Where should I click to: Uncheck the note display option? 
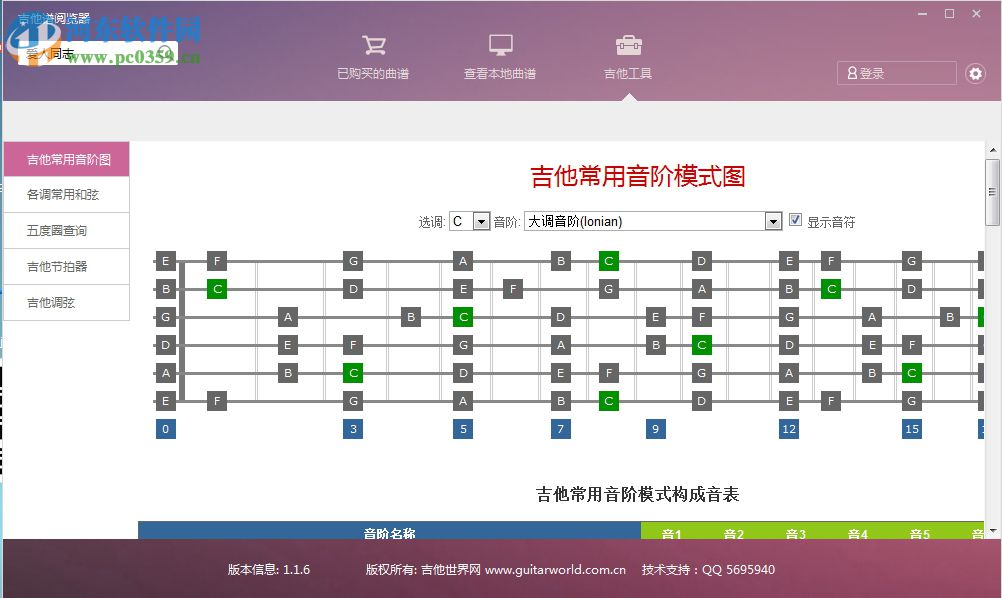(x=795, y=221)
